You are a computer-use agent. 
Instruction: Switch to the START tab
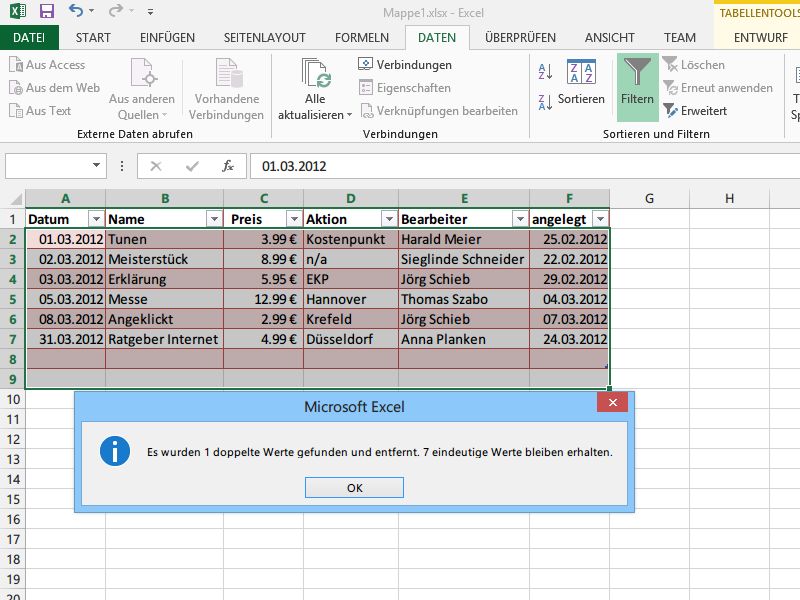pyautogui.click(x=93, y=38)
